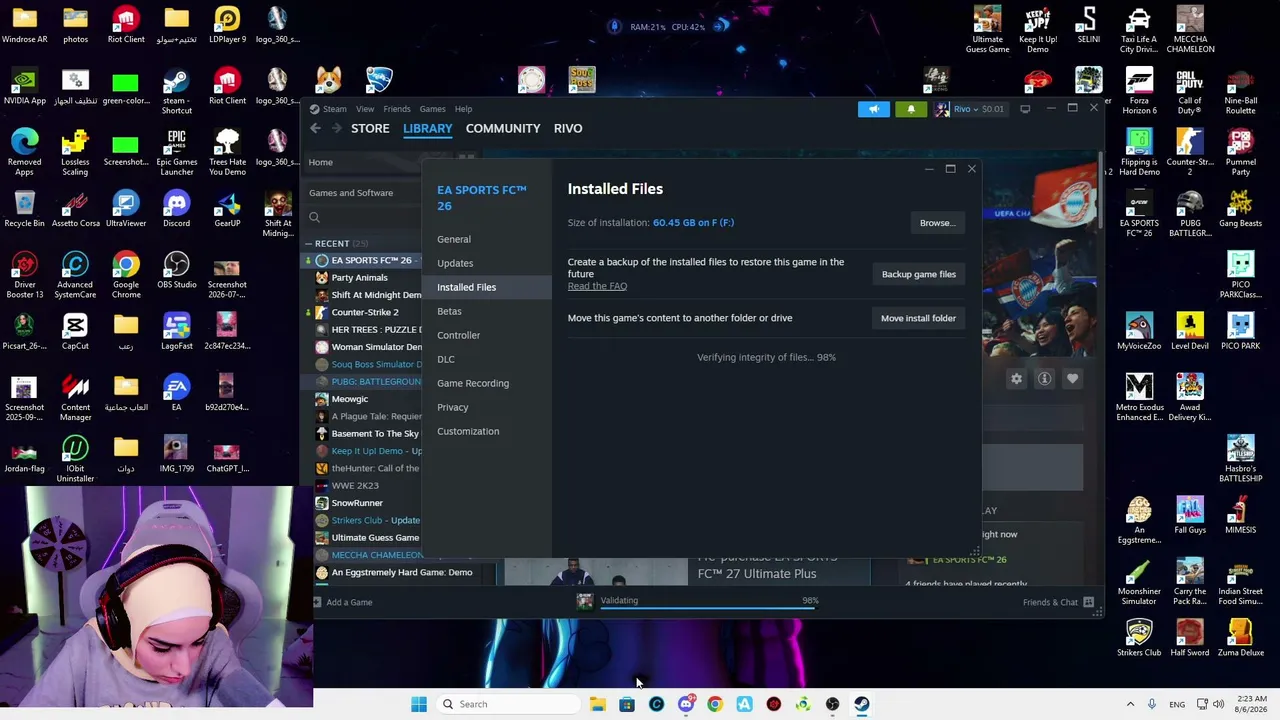Viewport: 1280px width, 720px height.
Task: Click the Windows Start button
Action: (419, 704)
